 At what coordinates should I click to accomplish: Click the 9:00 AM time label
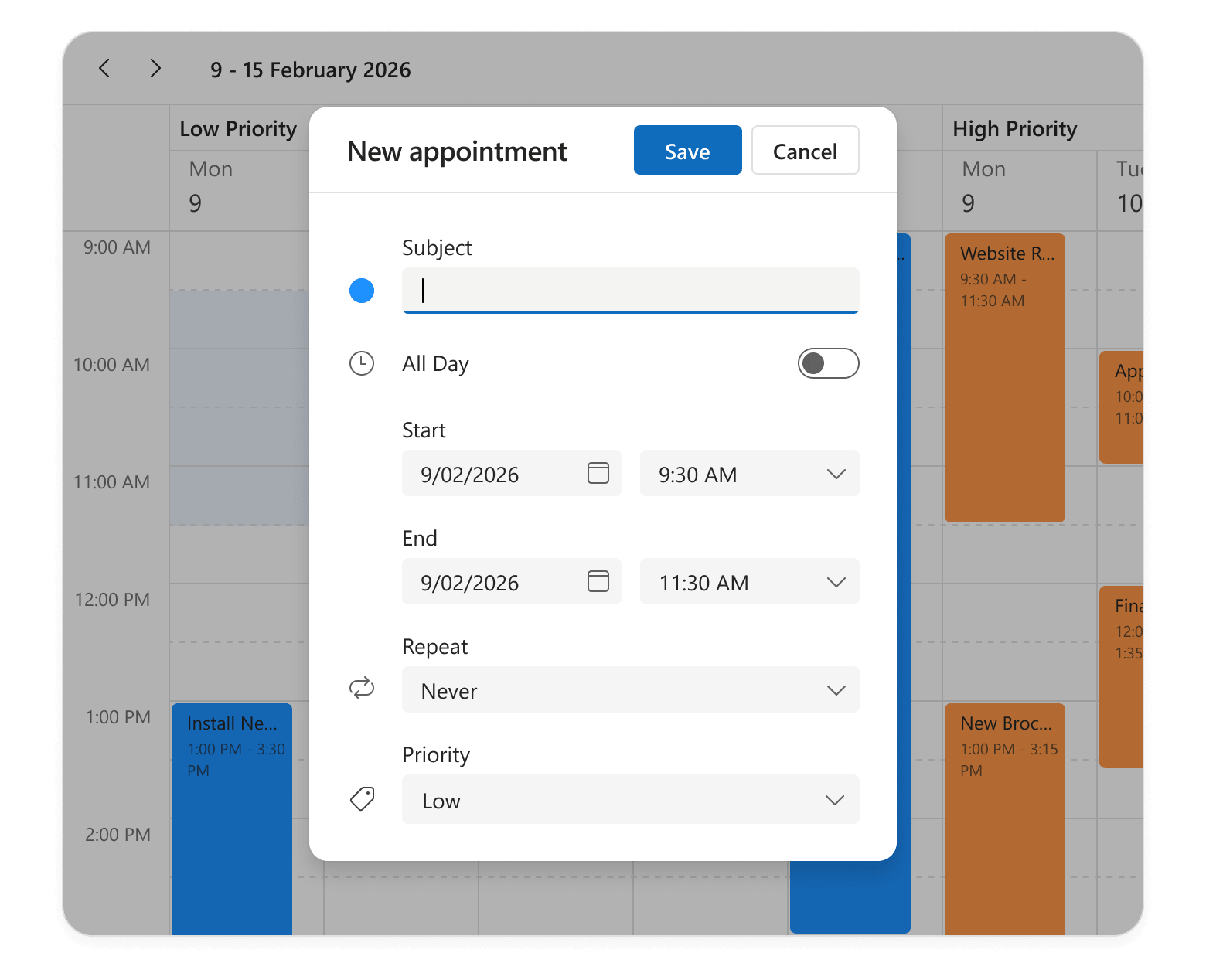117,247
